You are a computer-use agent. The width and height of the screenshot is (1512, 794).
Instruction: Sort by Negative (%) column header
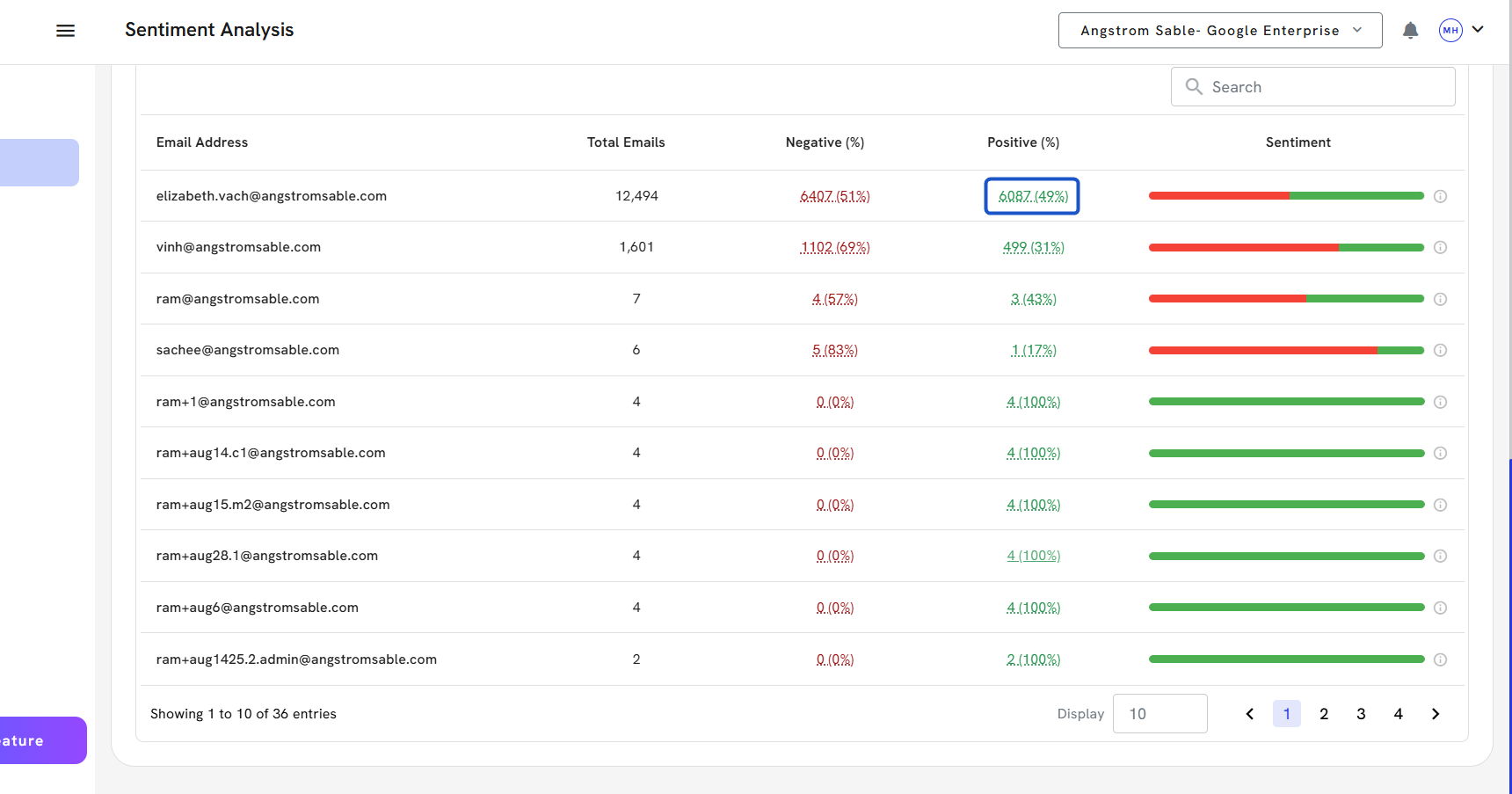824,142
